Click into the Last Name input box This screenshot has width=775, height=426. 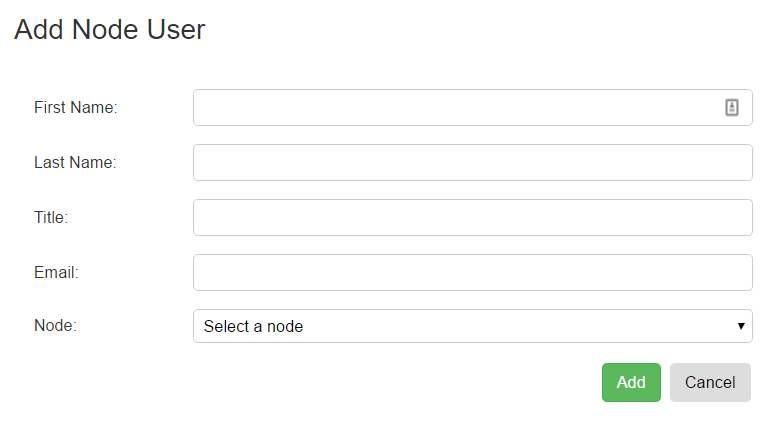[473, 162]
